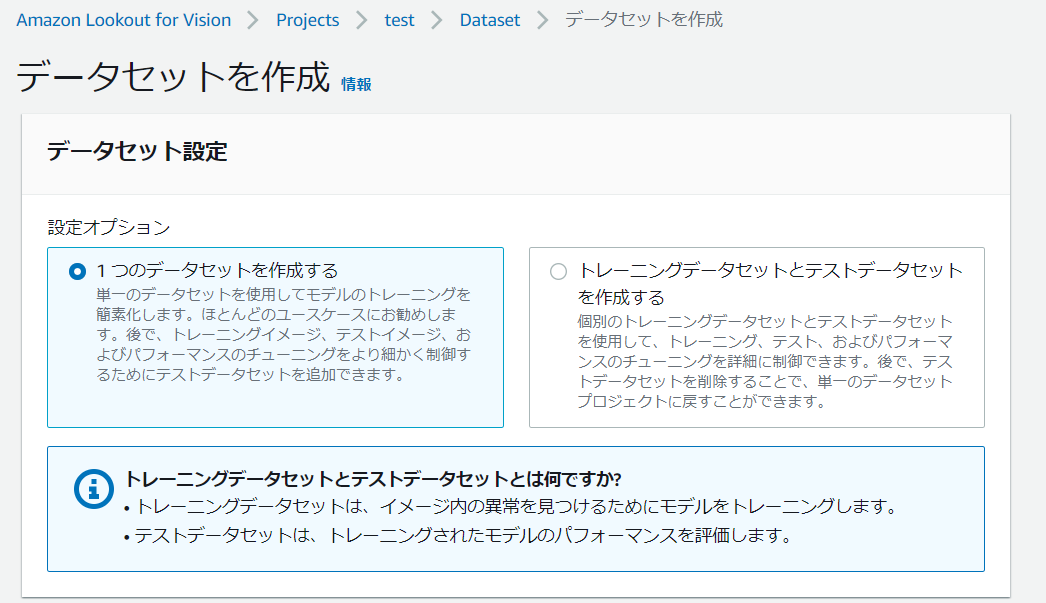Open the 情報 info link

[x=356, y=84]
